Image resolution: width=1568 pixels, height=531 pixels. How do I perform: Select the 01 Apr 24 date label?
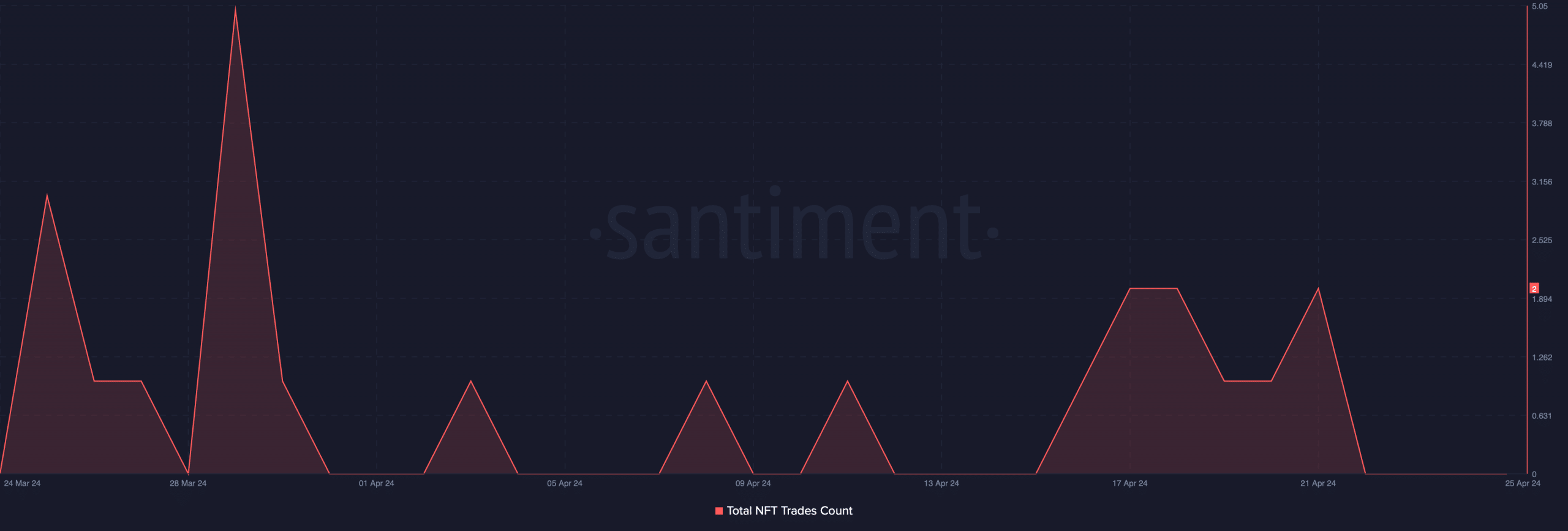coord(376,483)
